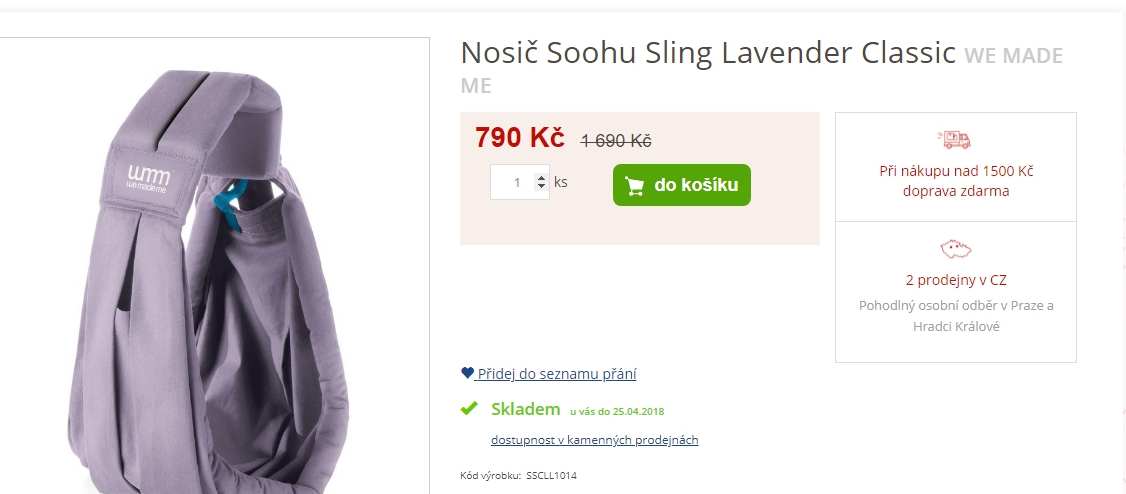Decrease quantity with the down arrow
The image size is (1126, 494).
tap(541, 187)
